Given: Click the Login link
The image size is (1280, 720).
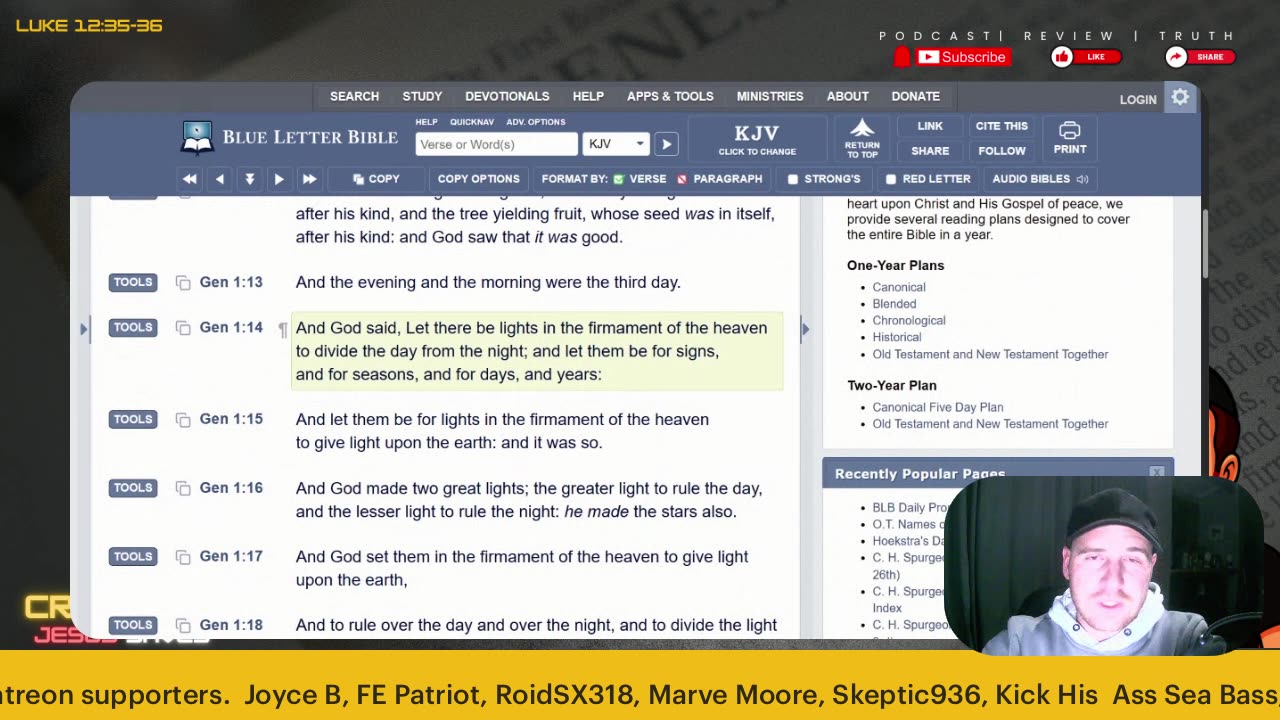Looking at the screenshot, I should 1138,99.
